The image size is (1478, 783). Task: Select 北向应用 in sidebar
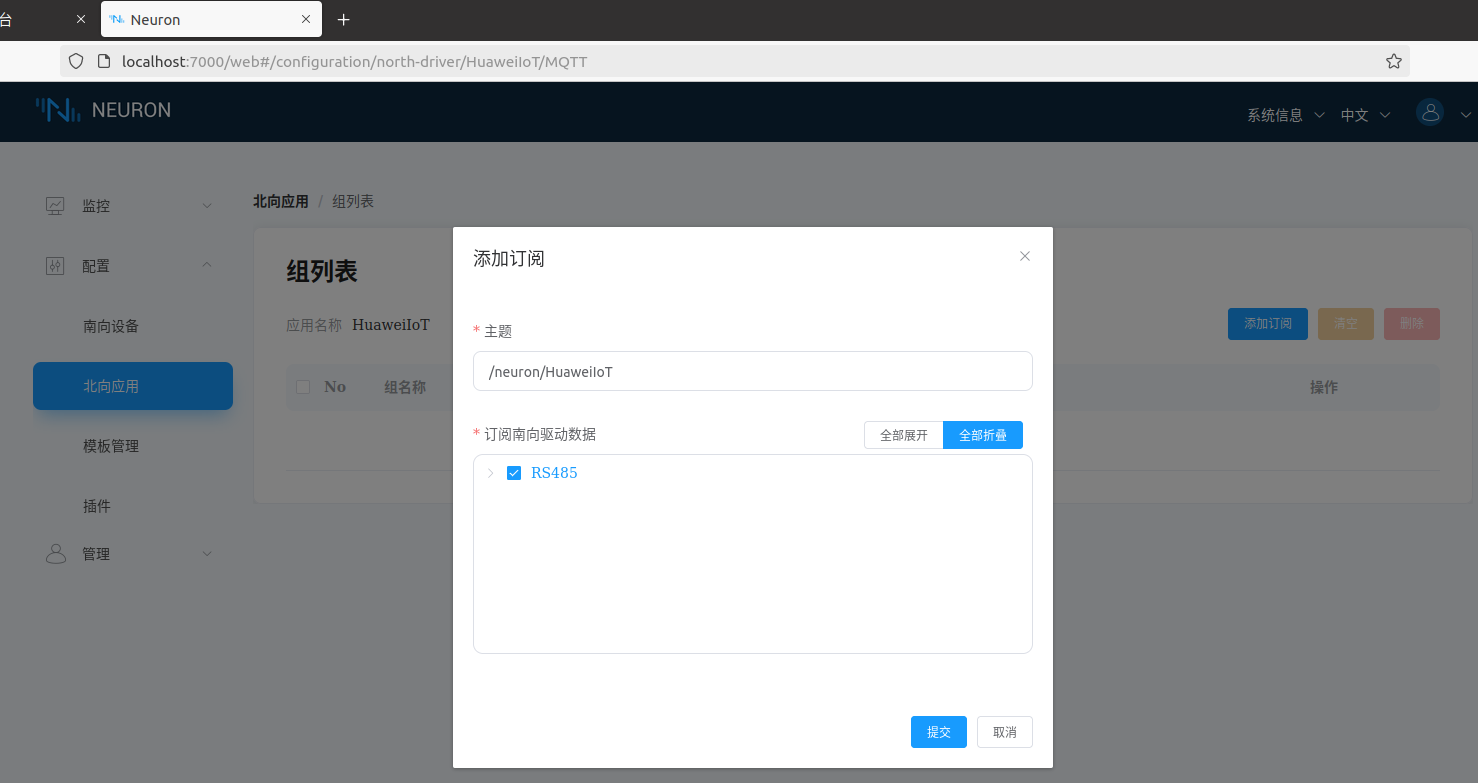(x=133, y=386)
